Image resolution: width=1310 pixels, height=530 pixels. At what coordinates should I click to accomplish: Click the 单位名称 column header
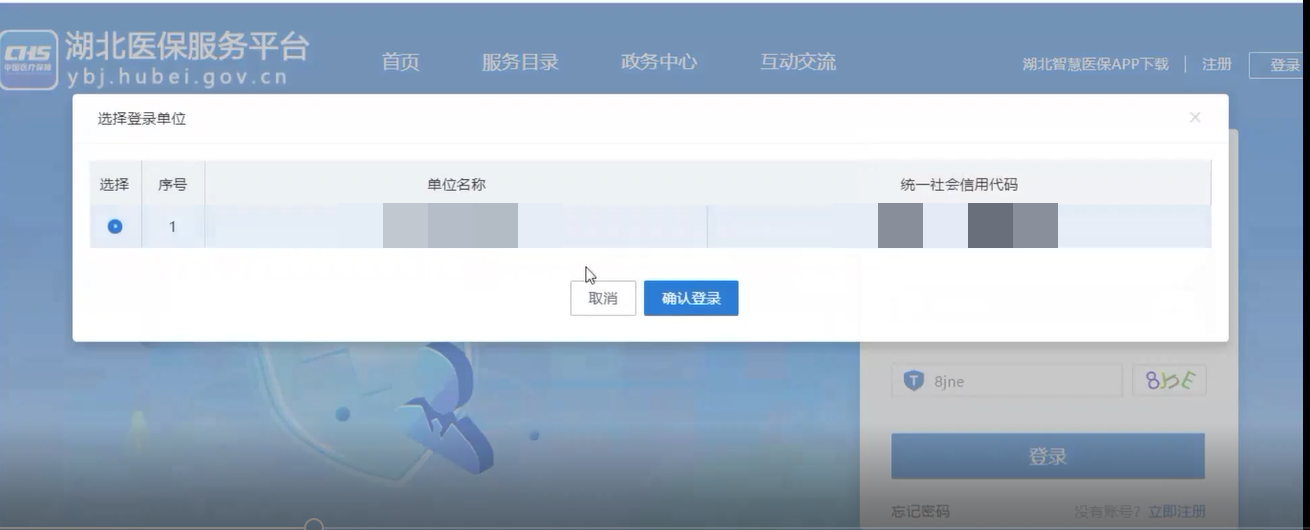(x=456, y=184)
